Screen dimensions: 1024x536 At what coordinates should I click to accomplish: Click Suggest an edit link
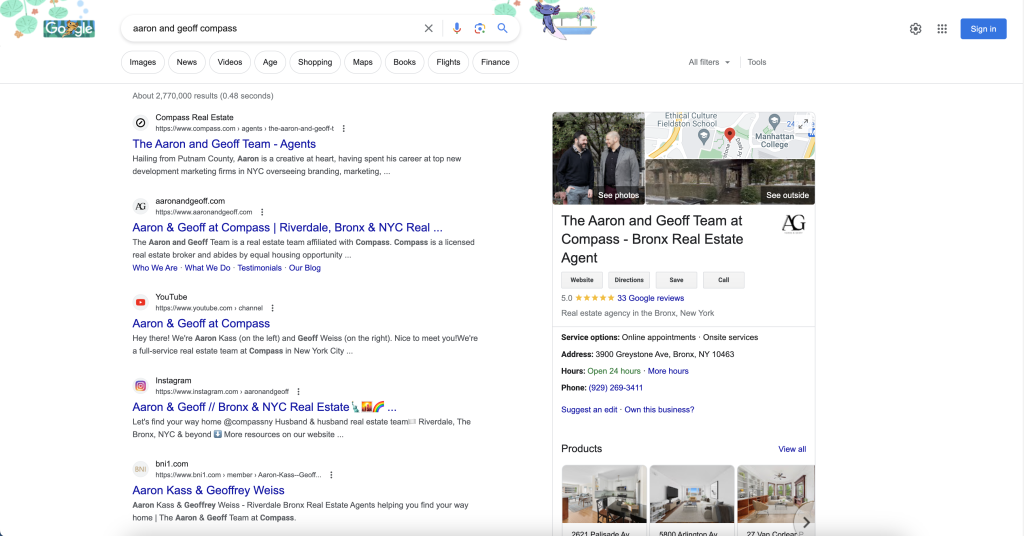[x=589, y=410]
